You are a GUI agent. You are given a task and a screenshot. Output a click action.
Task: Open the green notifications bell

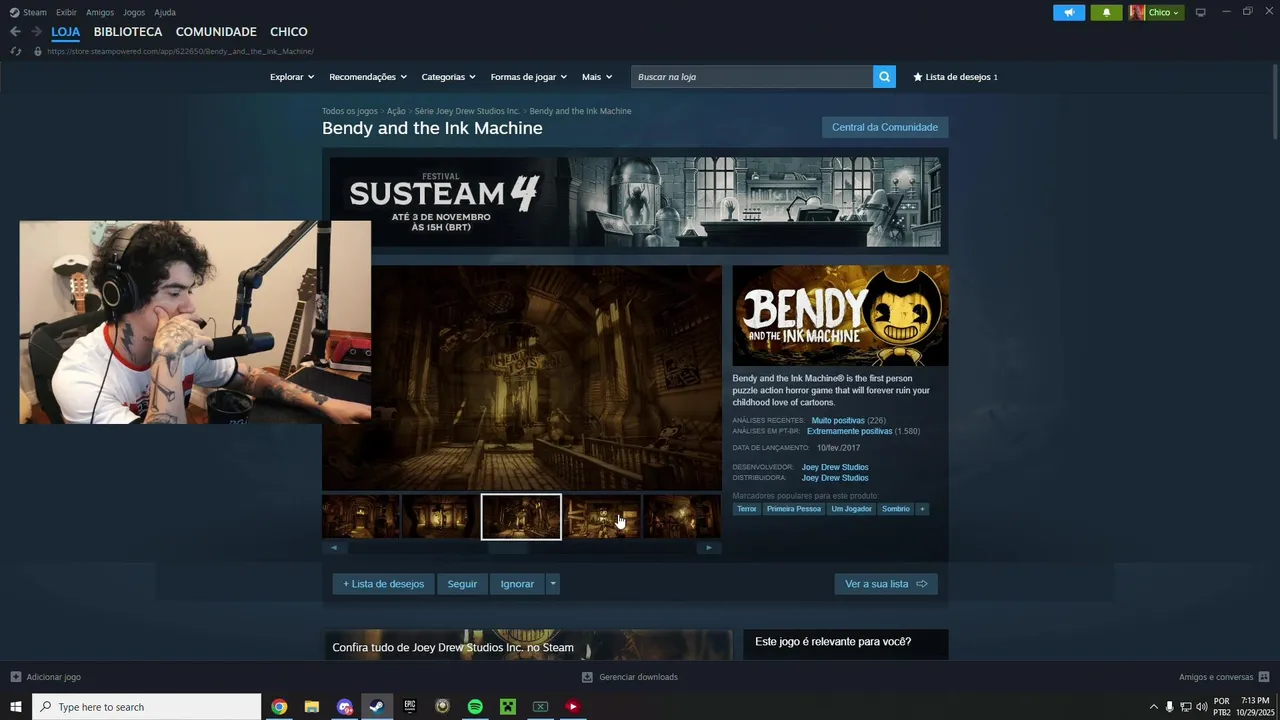(1106, 13)
